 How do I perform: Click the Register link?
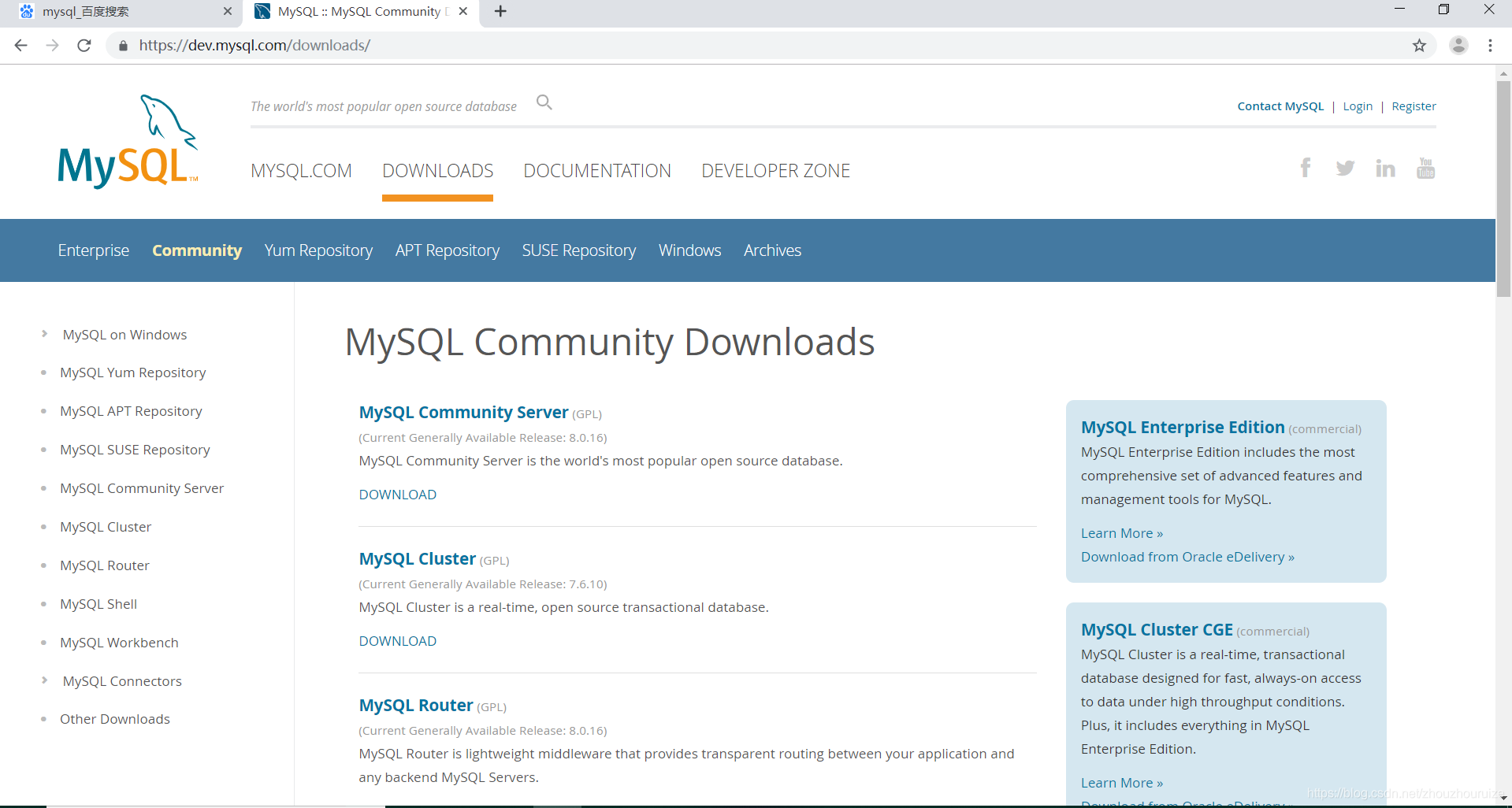point(1414,106)
